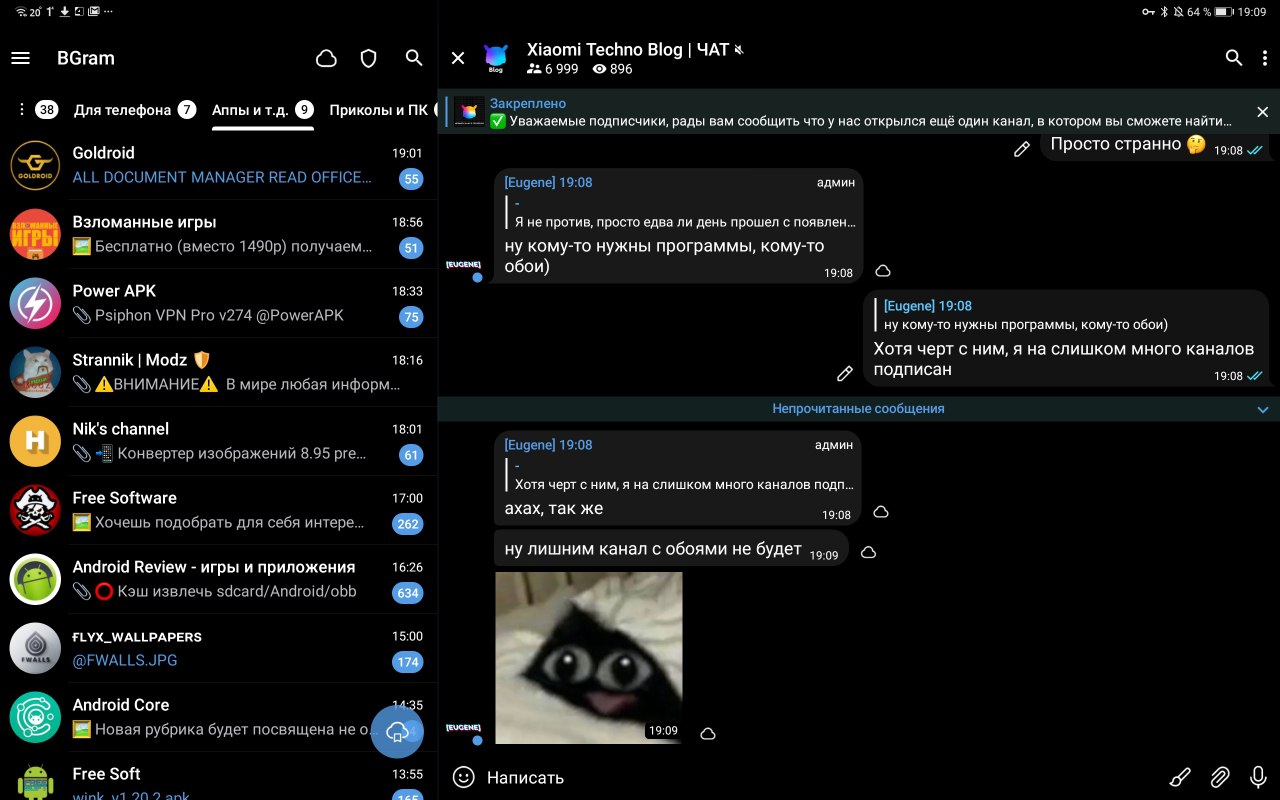Tap Goldroid avatar icon
This screenshot has height=800, width=1280.
[x=35, y=165]
